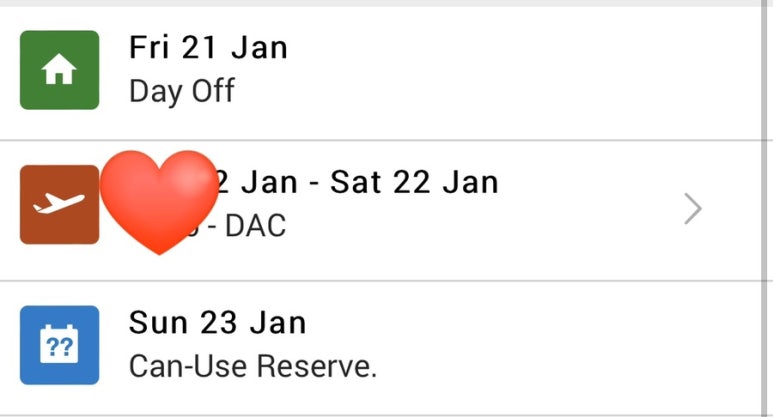Click the green home Day Off icon

click(x=59, y=70)
